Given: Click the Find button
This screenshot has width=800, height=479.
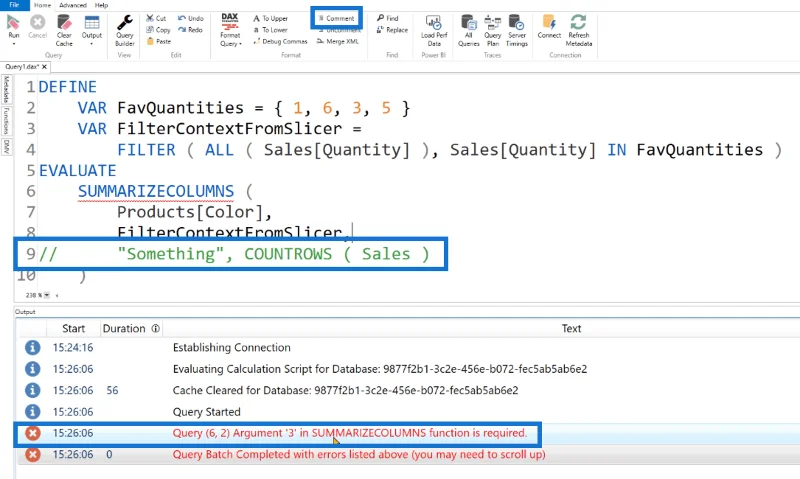Looking at the screenshot, I should tap(388, 18).
